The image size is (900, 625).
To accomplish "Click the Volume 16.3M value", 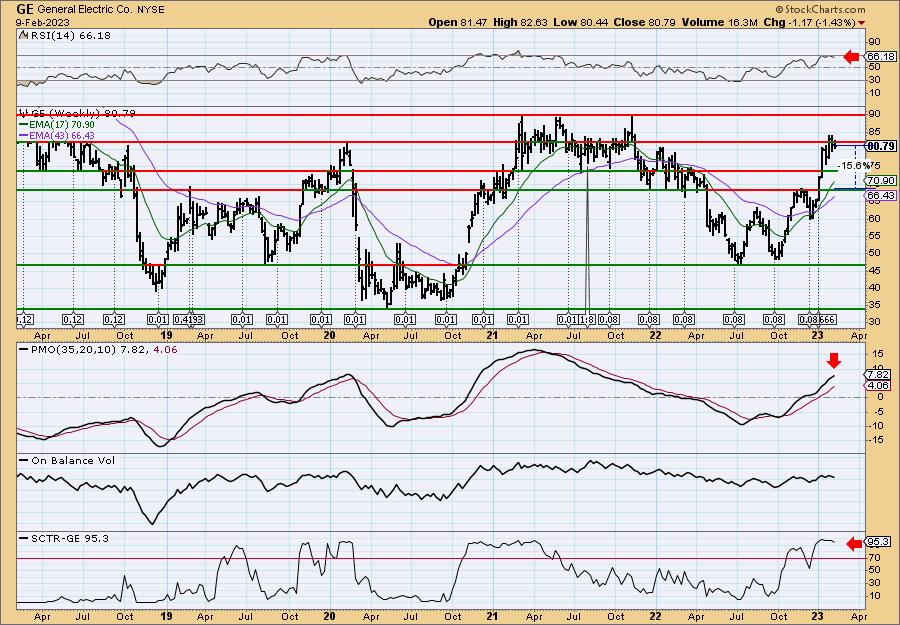I will (719, 22).
